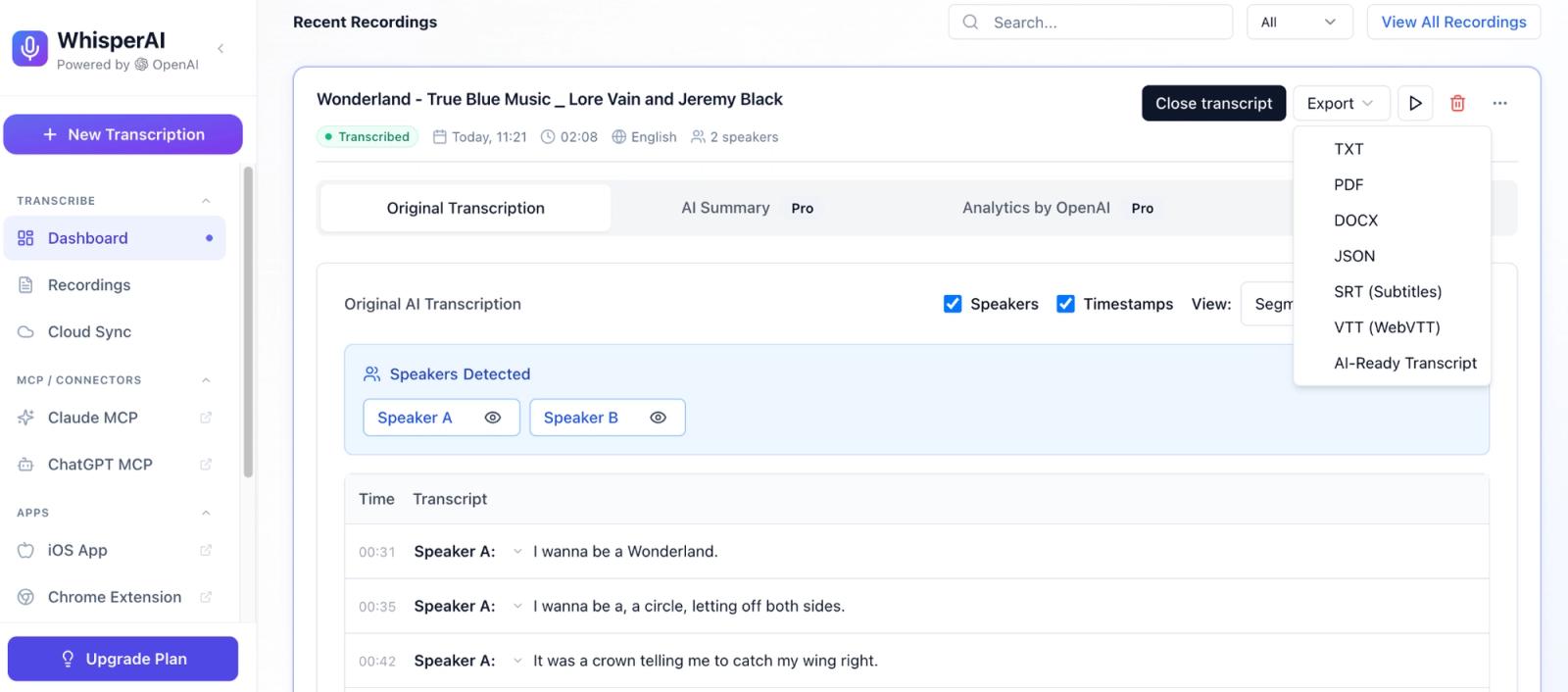Click the Dashboard grid icon
The width and height of the screenshot is (1568, 692).
tap(25, 238)
